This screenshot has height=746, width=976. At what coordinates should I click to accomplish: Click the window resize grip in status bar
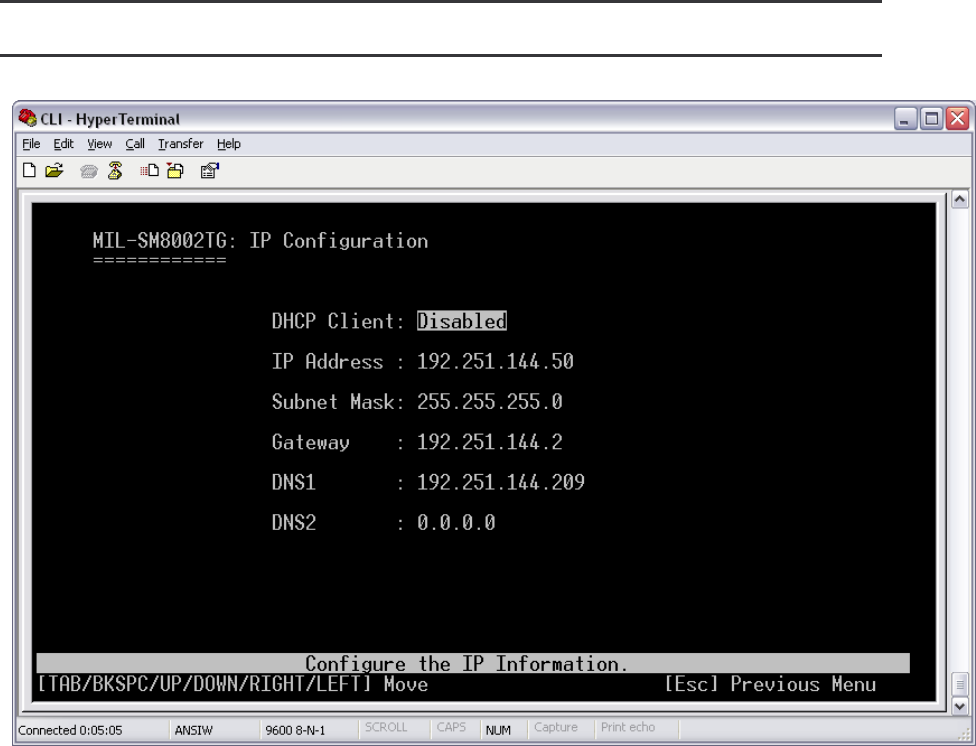[966, 735]
